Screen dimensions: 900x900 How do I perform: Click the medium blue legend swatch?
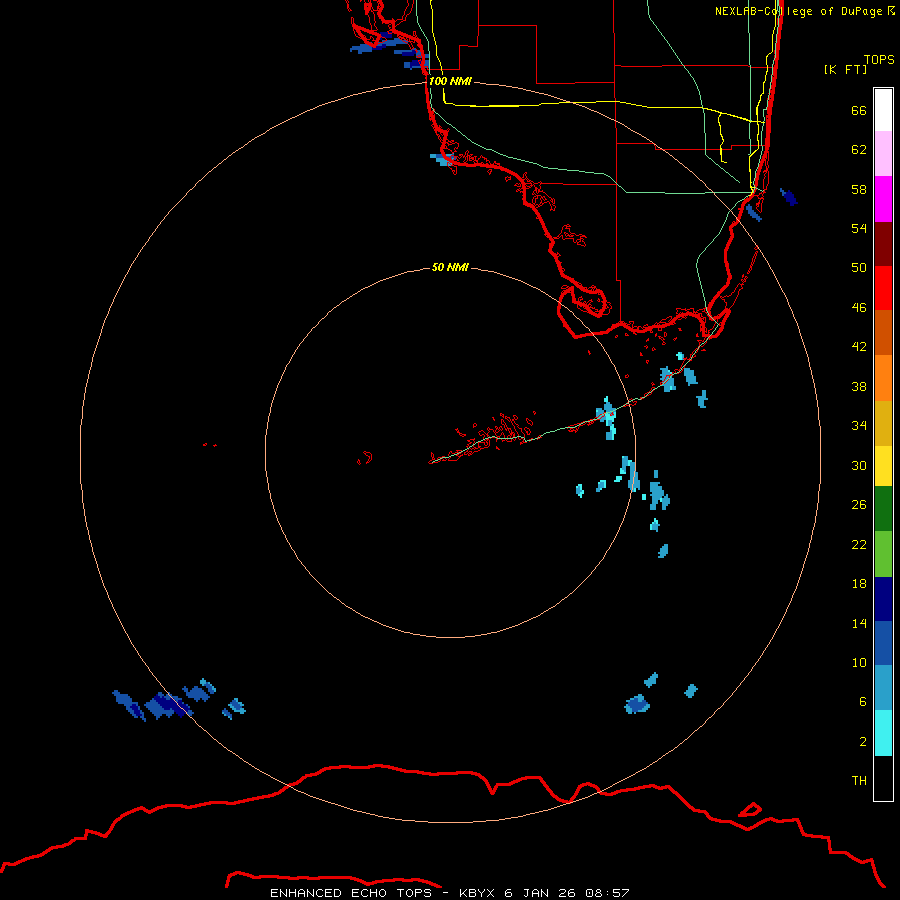[x=883, y=643]
